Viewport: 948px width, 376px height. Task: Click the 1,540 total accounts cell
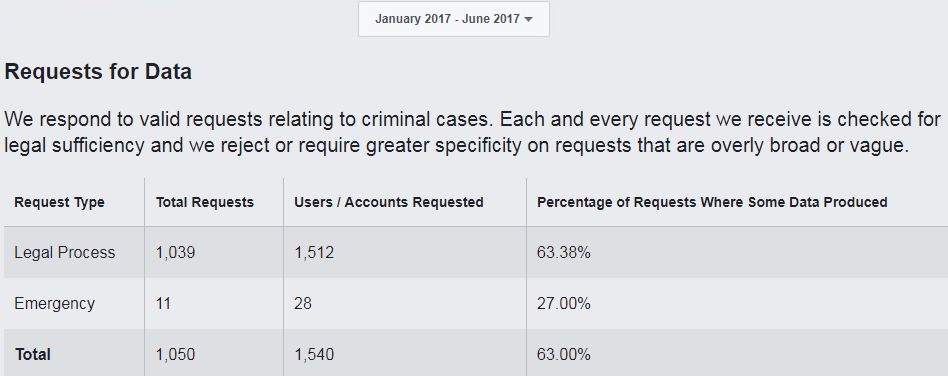coord(314,354)
